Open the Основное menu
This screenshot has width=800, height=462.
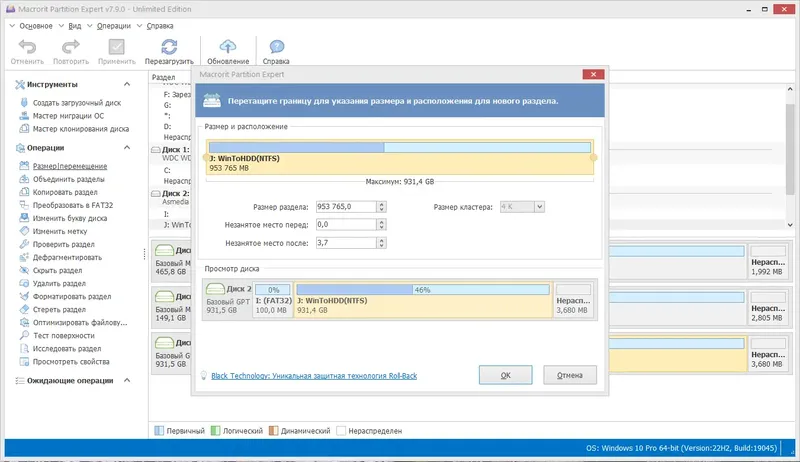[36, 25]
